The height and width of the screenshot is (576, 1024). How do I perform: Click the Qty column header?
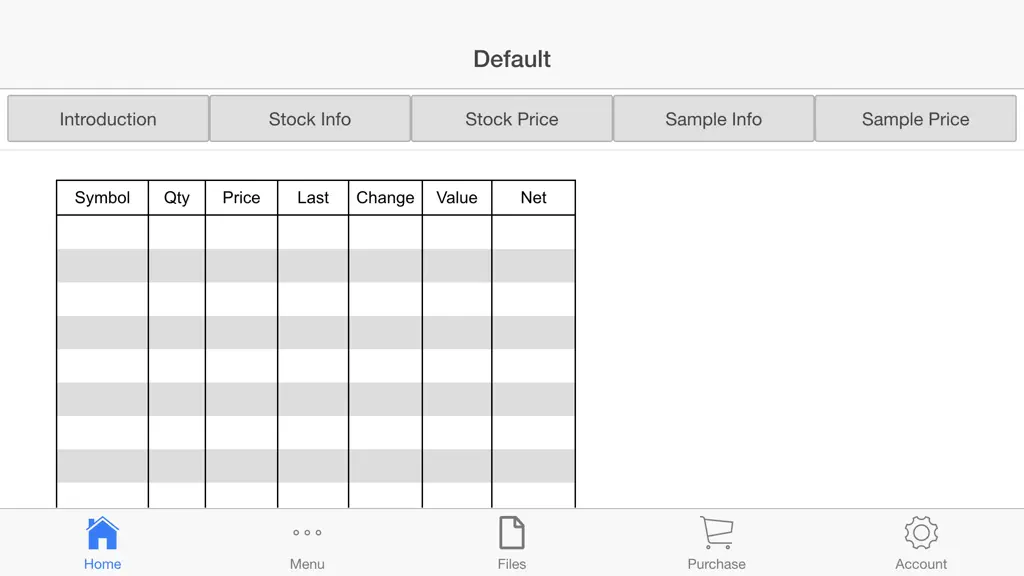pos(177,198)
